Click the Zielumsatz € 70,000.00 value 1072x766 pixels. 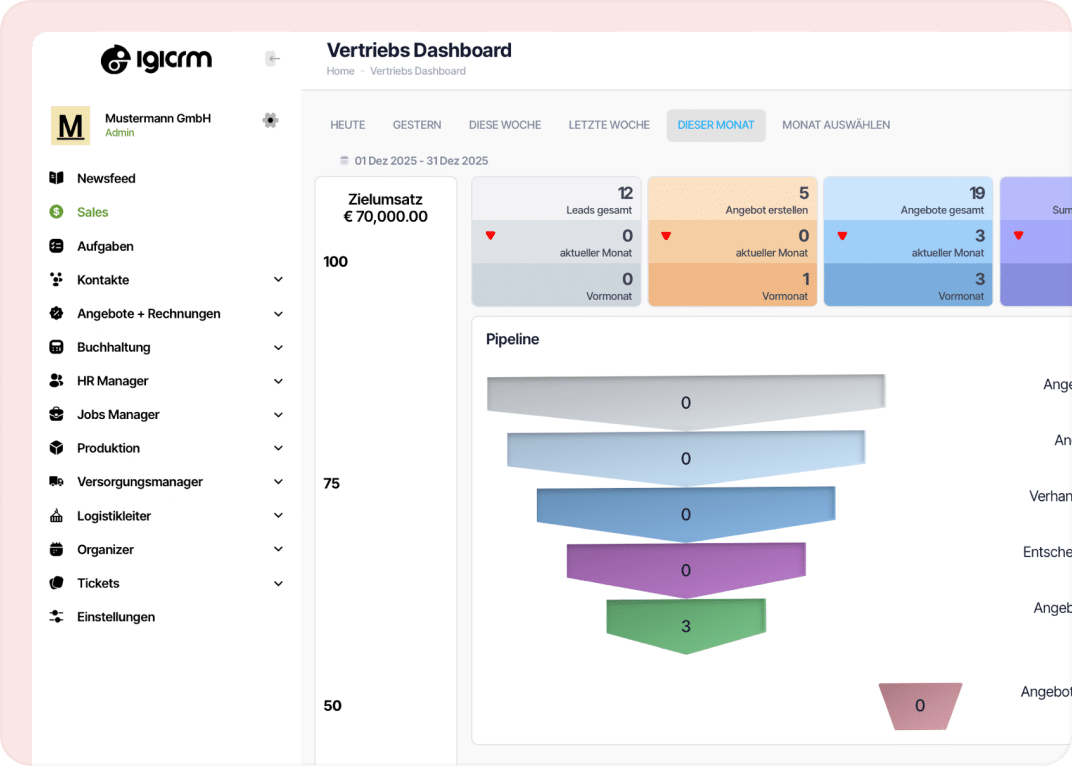click(x=386, y=217)
